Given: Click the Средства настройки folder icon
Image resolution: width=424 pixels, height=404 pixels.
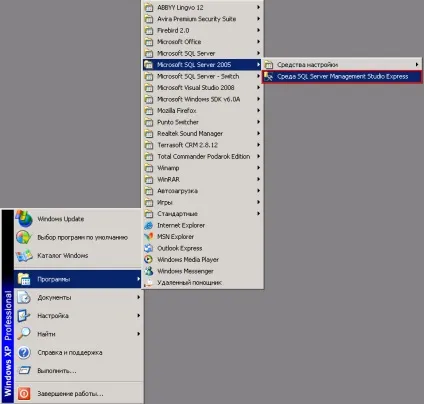Looking at the screenshot, I should point(269,65).
